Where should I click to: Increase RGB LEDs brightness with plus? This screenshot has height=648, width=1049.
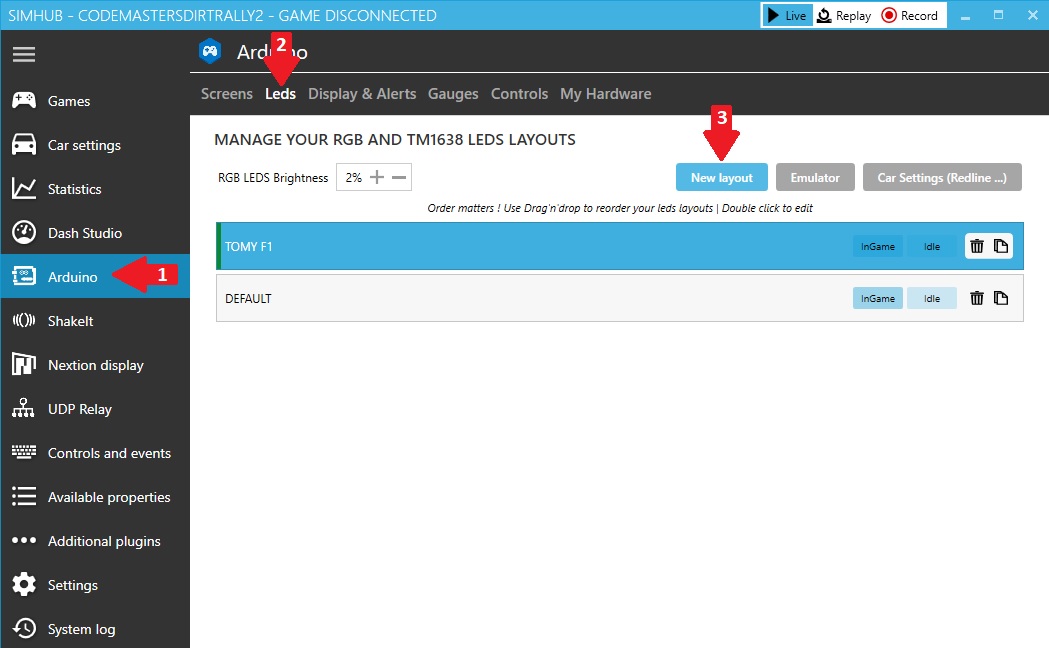click(x=377, y=177)
